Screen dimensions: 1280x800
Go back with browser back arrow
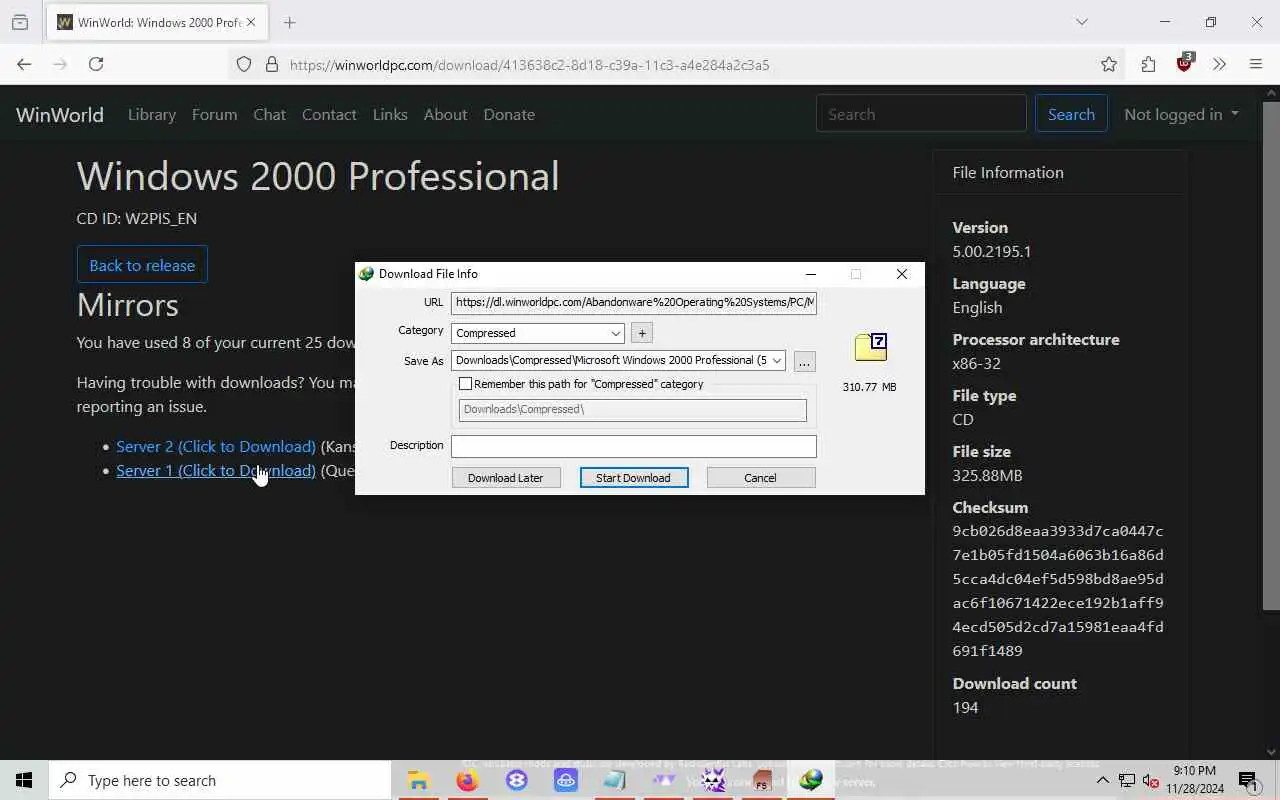pos(24,64)
